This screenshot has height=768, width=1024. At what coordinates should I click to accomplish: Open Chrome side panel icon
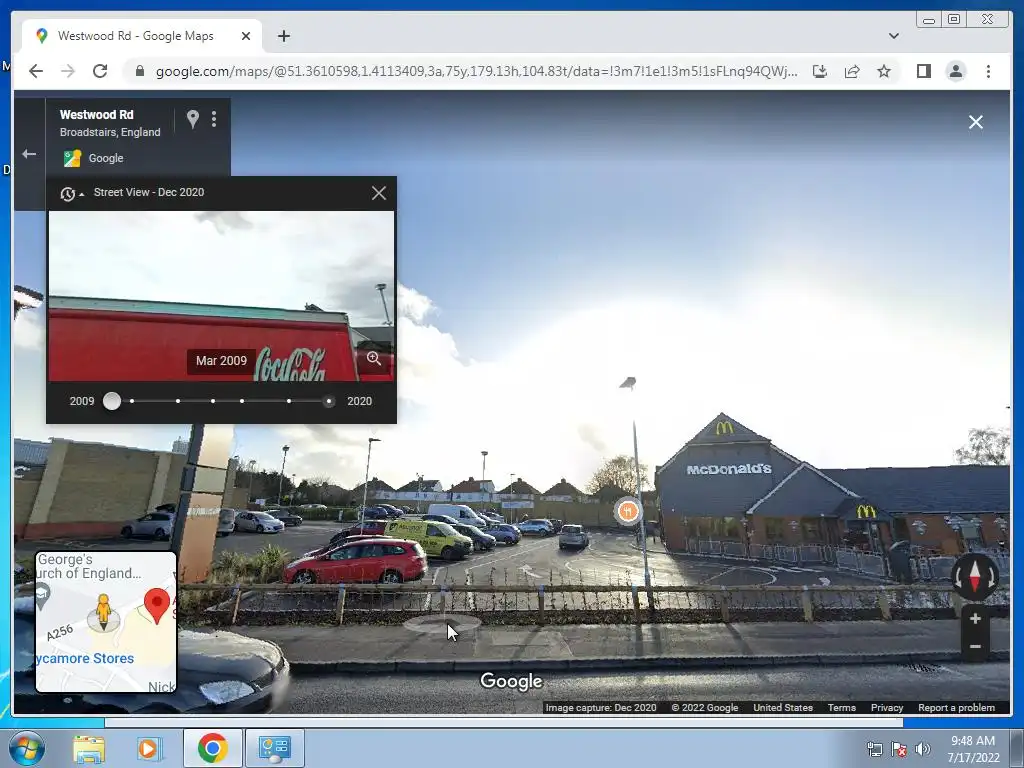tap(923, 71)
